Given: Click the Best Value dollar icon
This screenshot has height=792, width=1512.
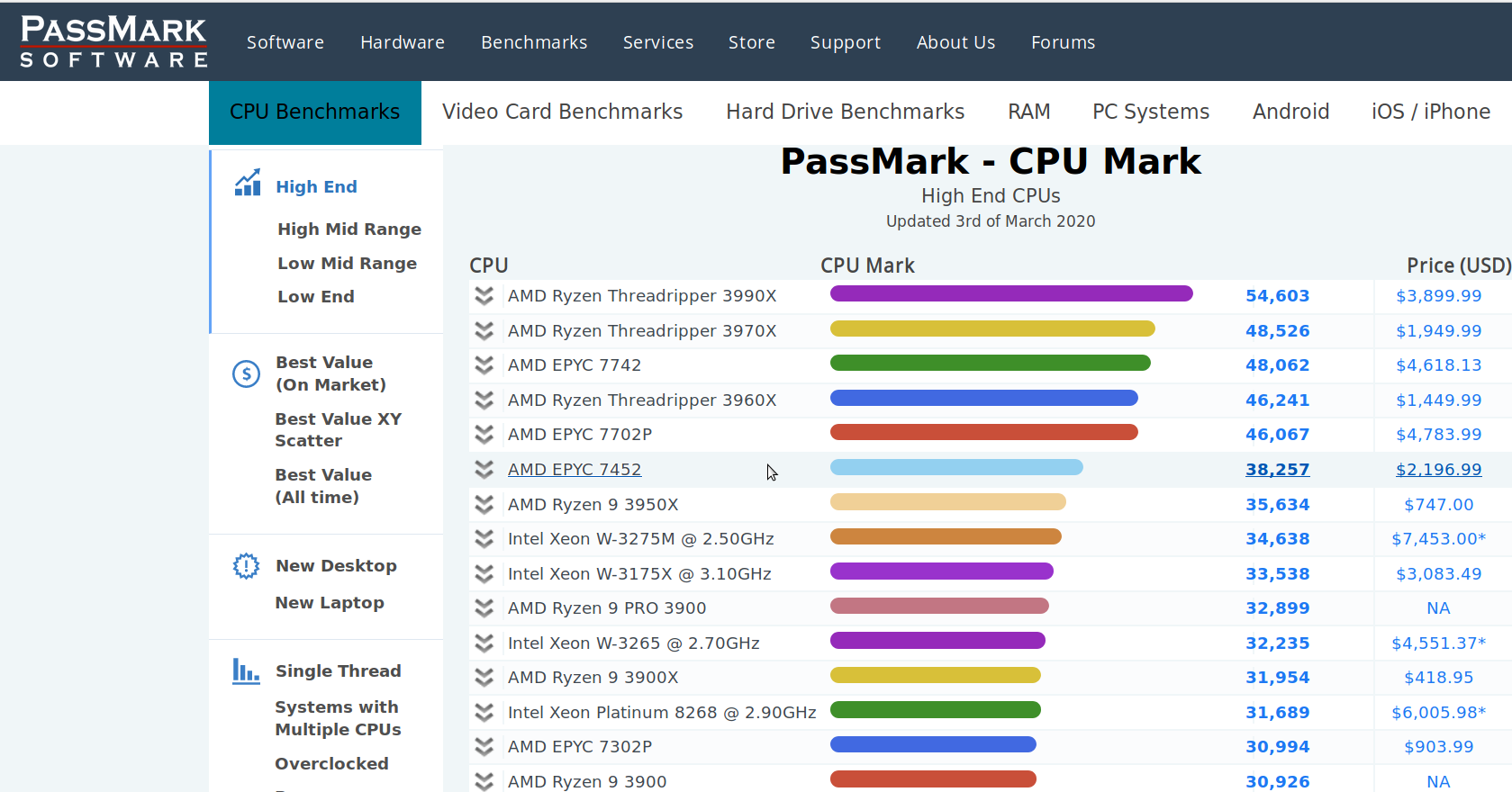Looking at the screenshot, I should 246,373.
